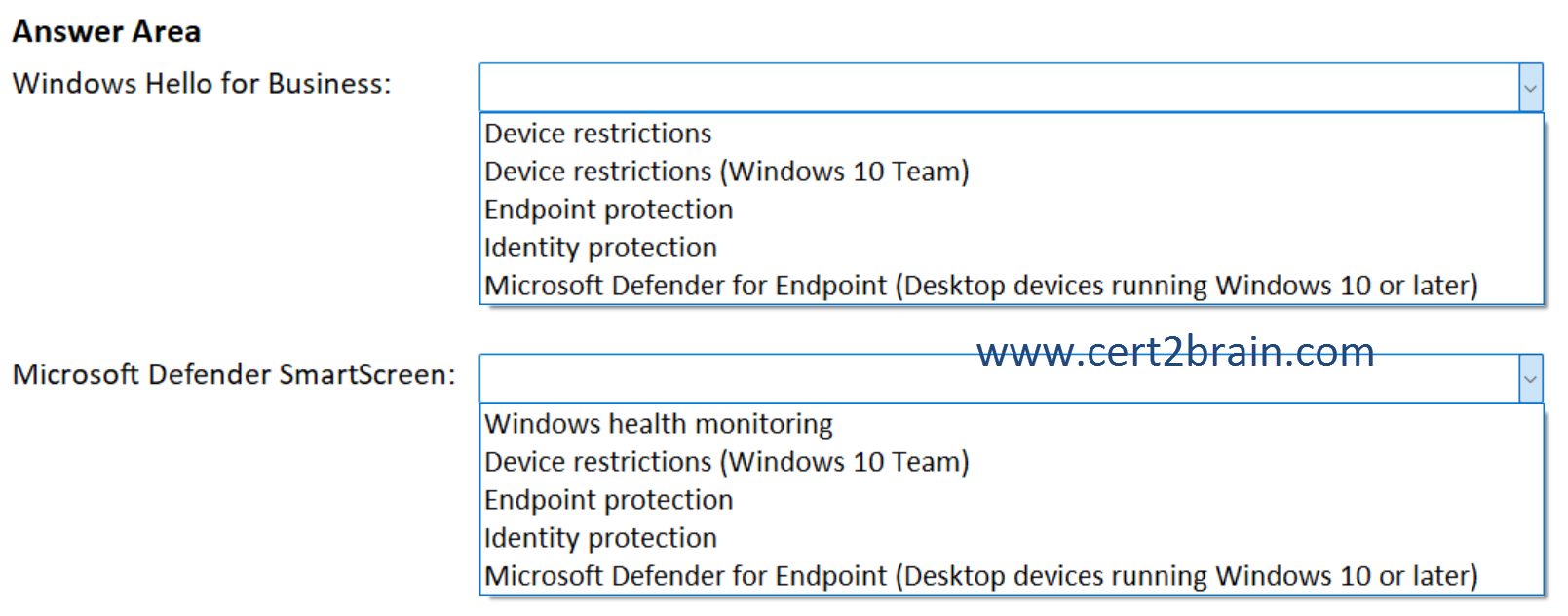The height and width of the screenshot is (616, 1568).
Task: Open the Microsoft Defender SmartScreen dropdown arrow
Action: pyautogui.click(x=1530, y=378)
